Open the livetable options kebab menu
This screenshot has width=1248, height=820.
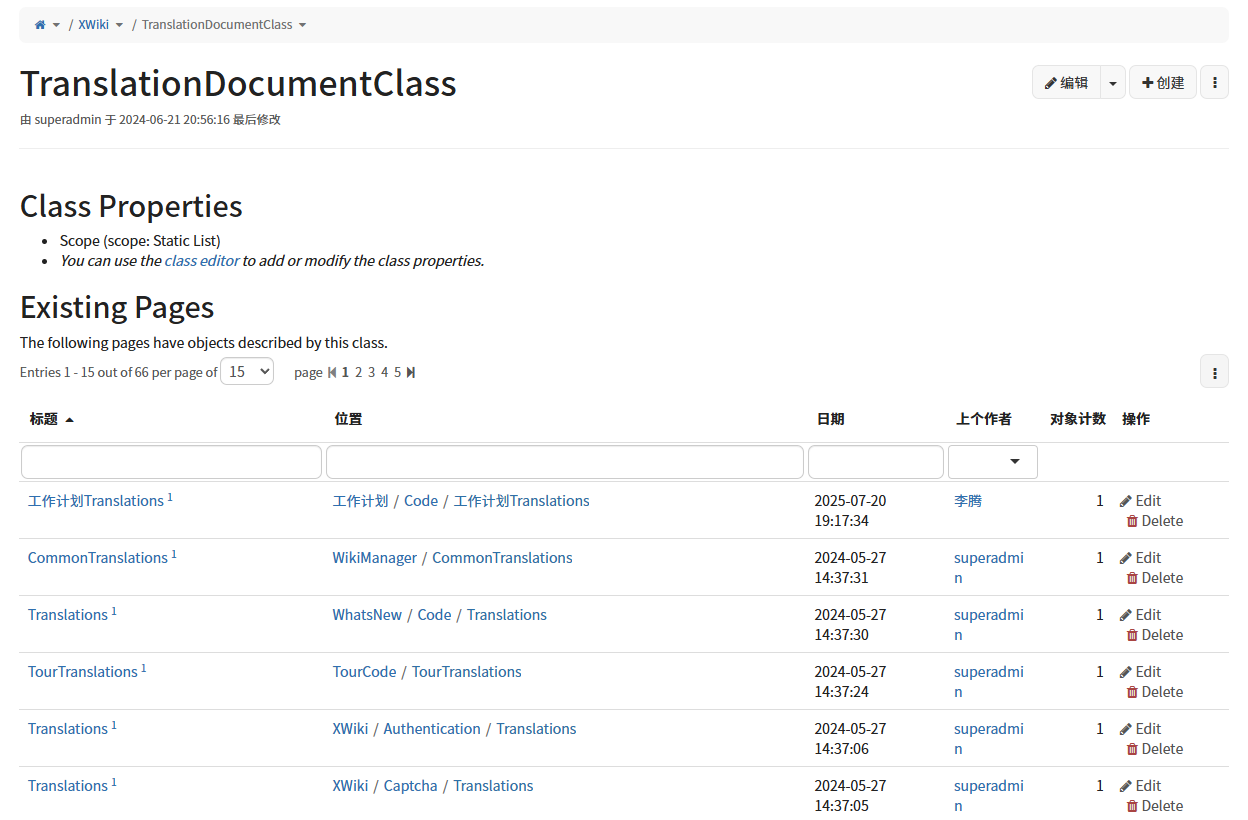(1214, 372)
